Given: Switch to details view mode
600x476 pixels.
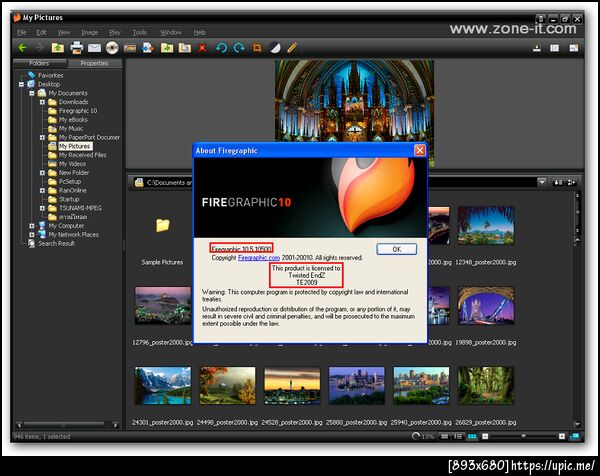Looking at the screenshot, I should 458,436.
